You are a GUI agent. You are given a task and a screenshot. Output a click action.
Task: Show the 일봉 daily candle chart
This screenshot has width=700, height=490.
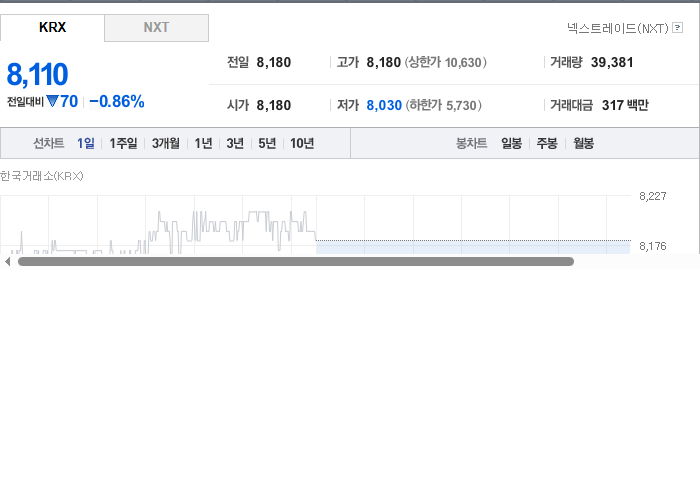pos(511,143)
